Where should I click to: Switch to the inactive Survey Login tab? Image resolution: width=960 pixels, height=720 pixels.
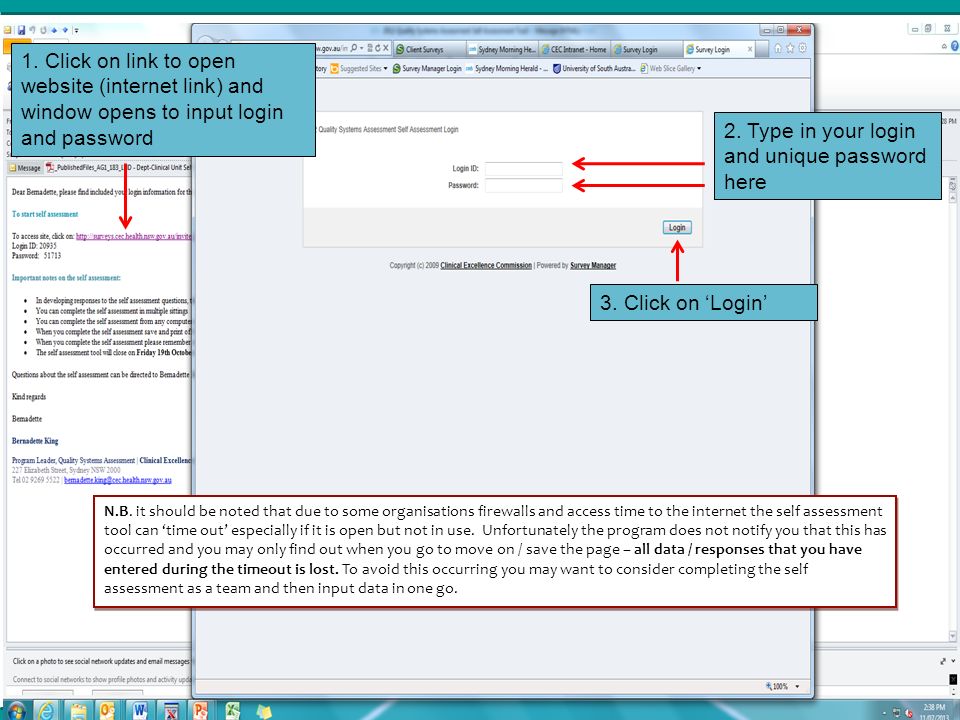pyautogui.click(x=647, y=50)
